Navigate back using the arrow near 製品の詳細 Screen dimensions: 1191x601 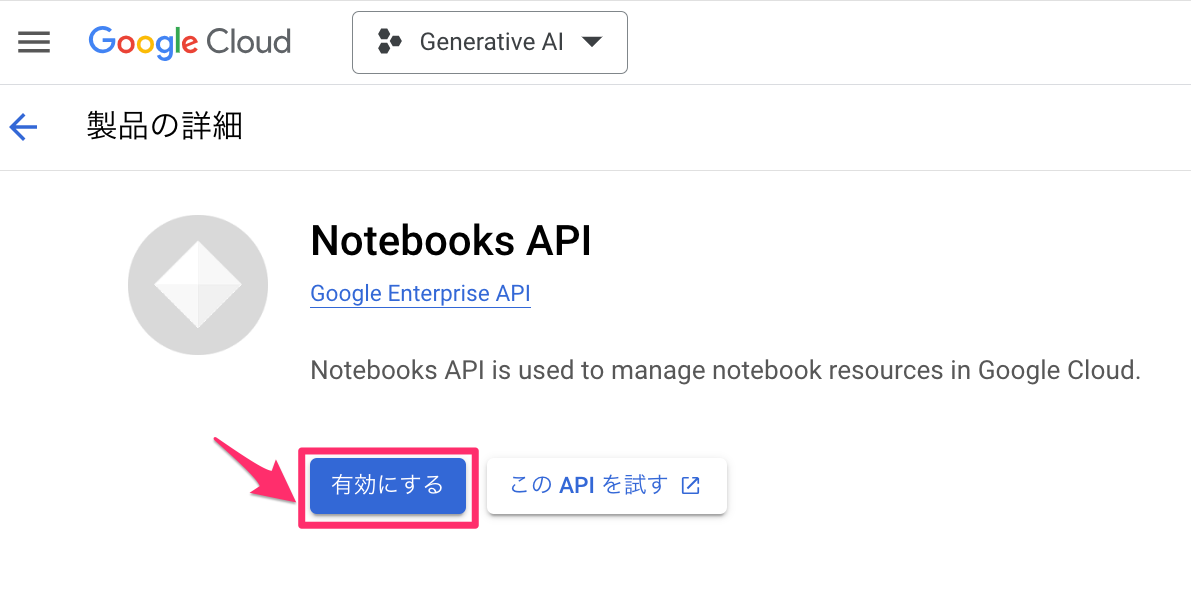coord(22,126)
